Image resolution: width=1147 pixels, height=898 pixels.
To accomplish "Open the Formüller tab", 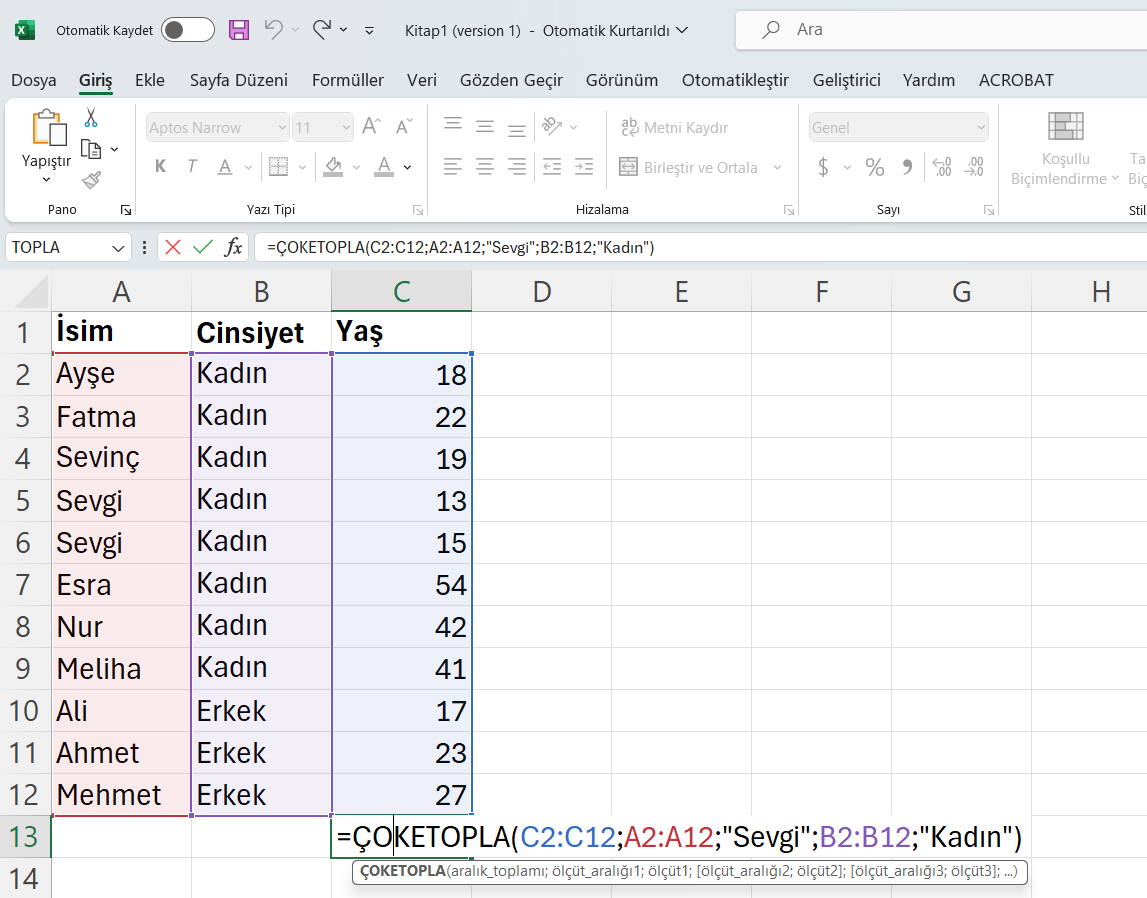I will [x=347, y=80].
